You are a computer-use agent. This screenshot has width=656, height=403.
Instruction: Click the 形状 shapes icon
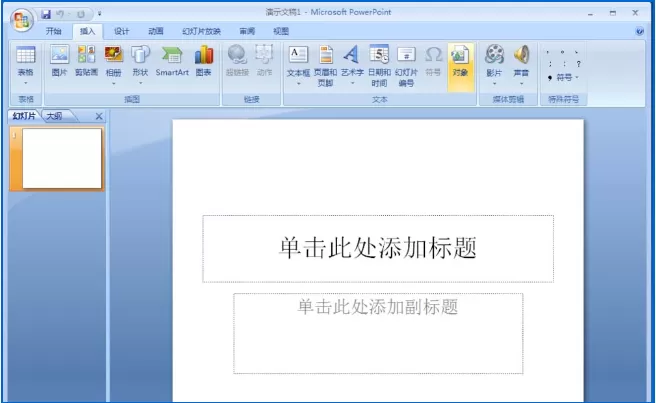[140, 55]
